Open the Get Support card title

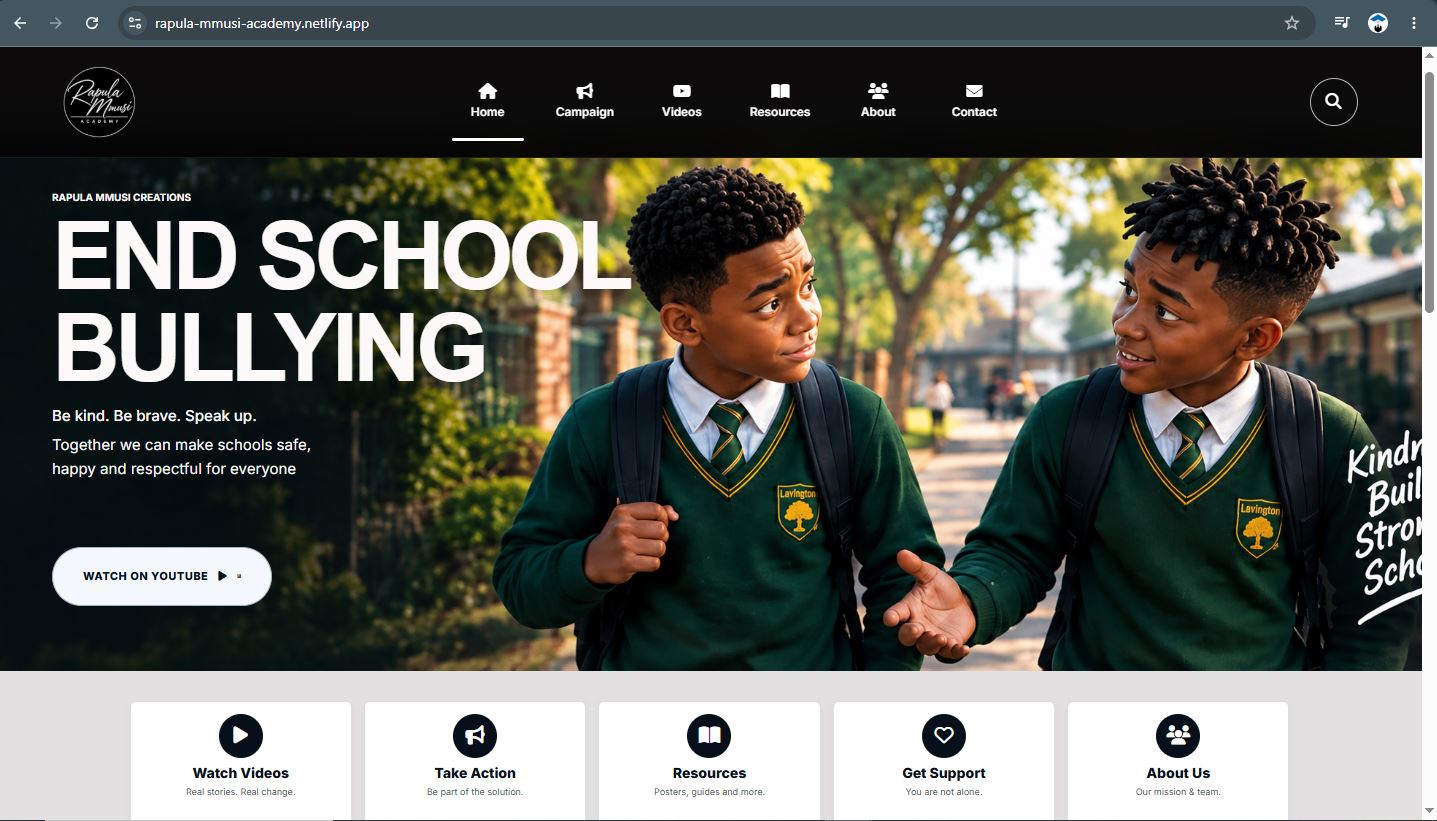coord(944,773)
